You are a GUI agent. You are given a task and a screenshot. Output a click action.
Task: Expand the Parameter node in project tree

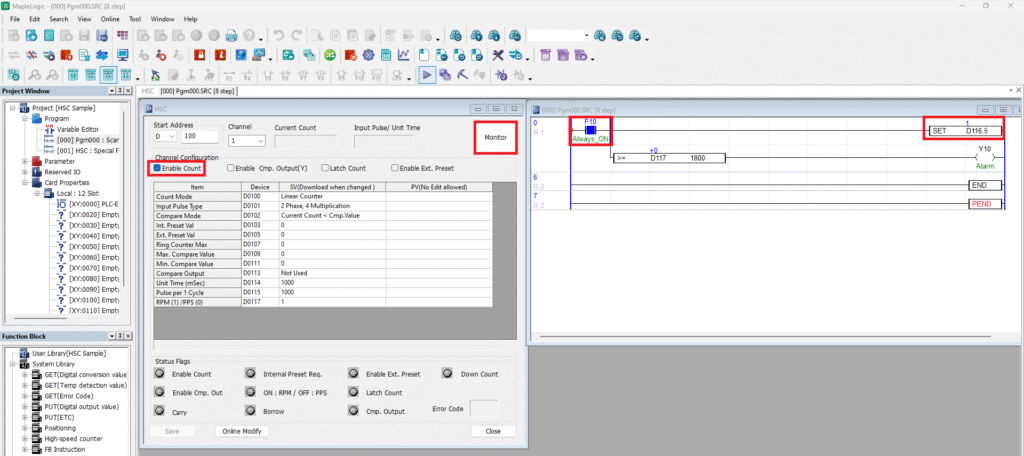pos(26,160)
